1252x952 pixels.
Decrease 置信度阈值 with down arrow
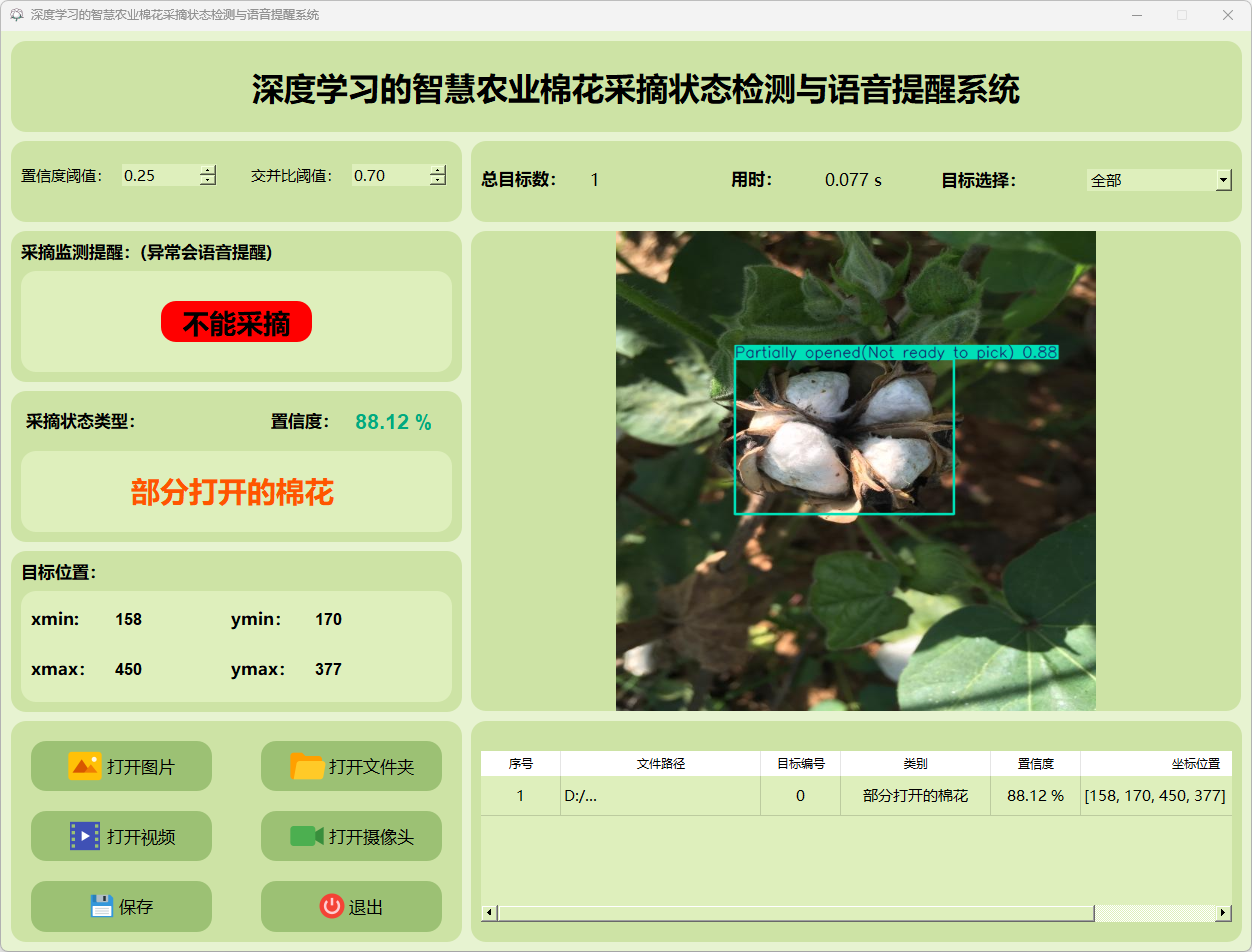click(x=208, y=181)
